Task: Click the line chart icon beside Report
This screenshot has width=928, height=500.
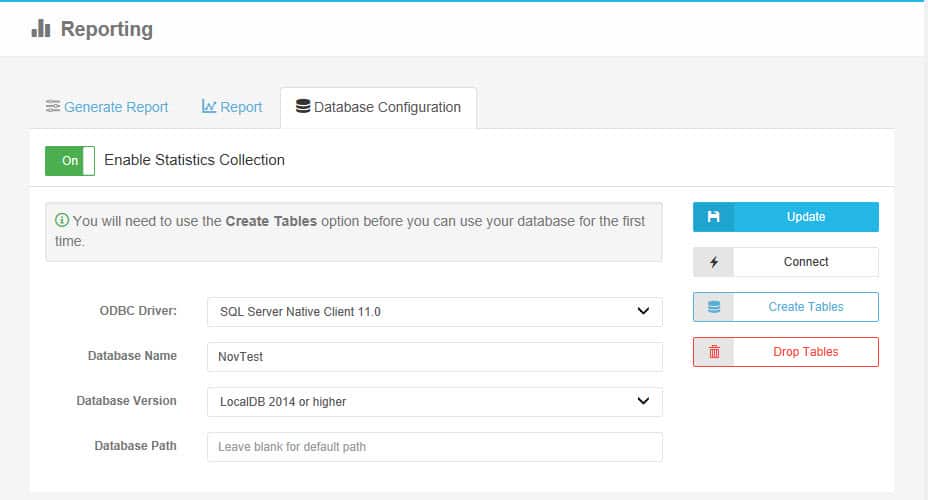Action: point(209,107)
